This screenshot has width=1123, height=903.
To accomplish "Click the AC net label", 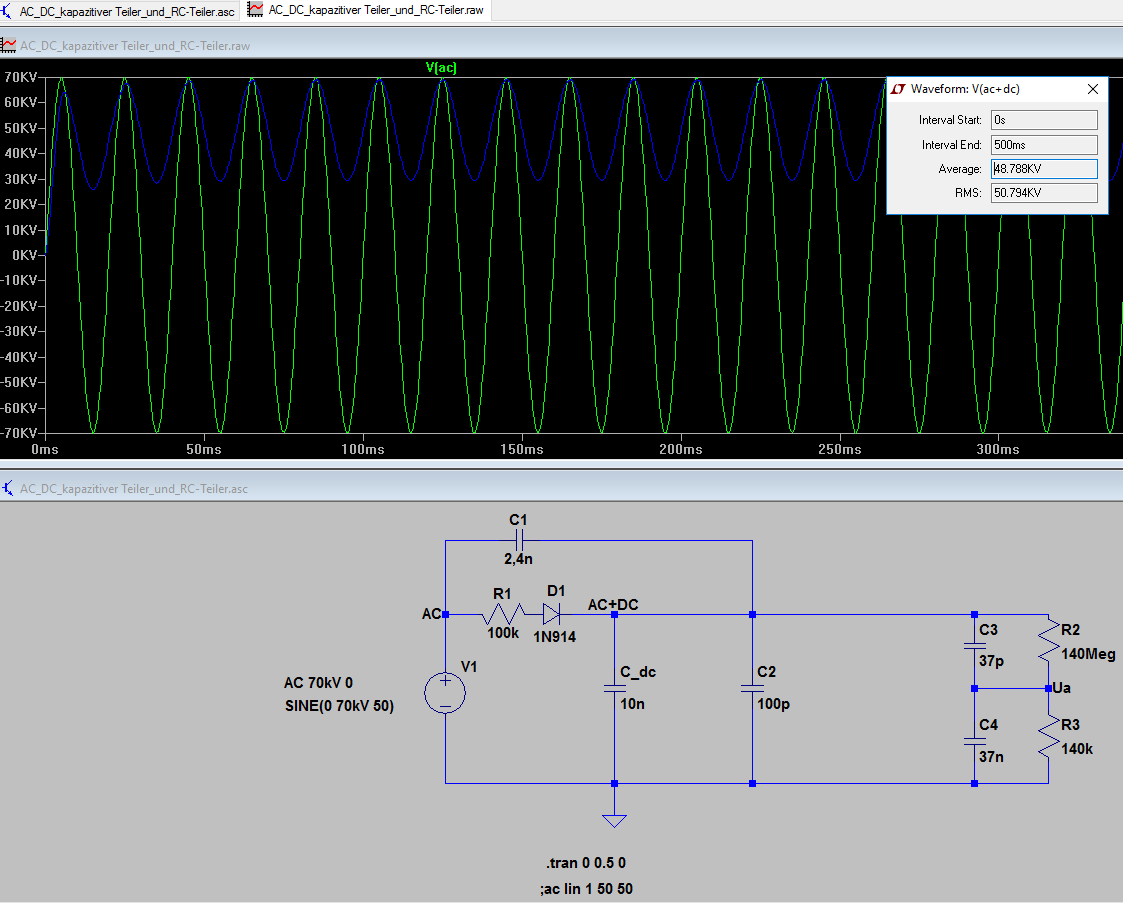I will pos(431,614).
